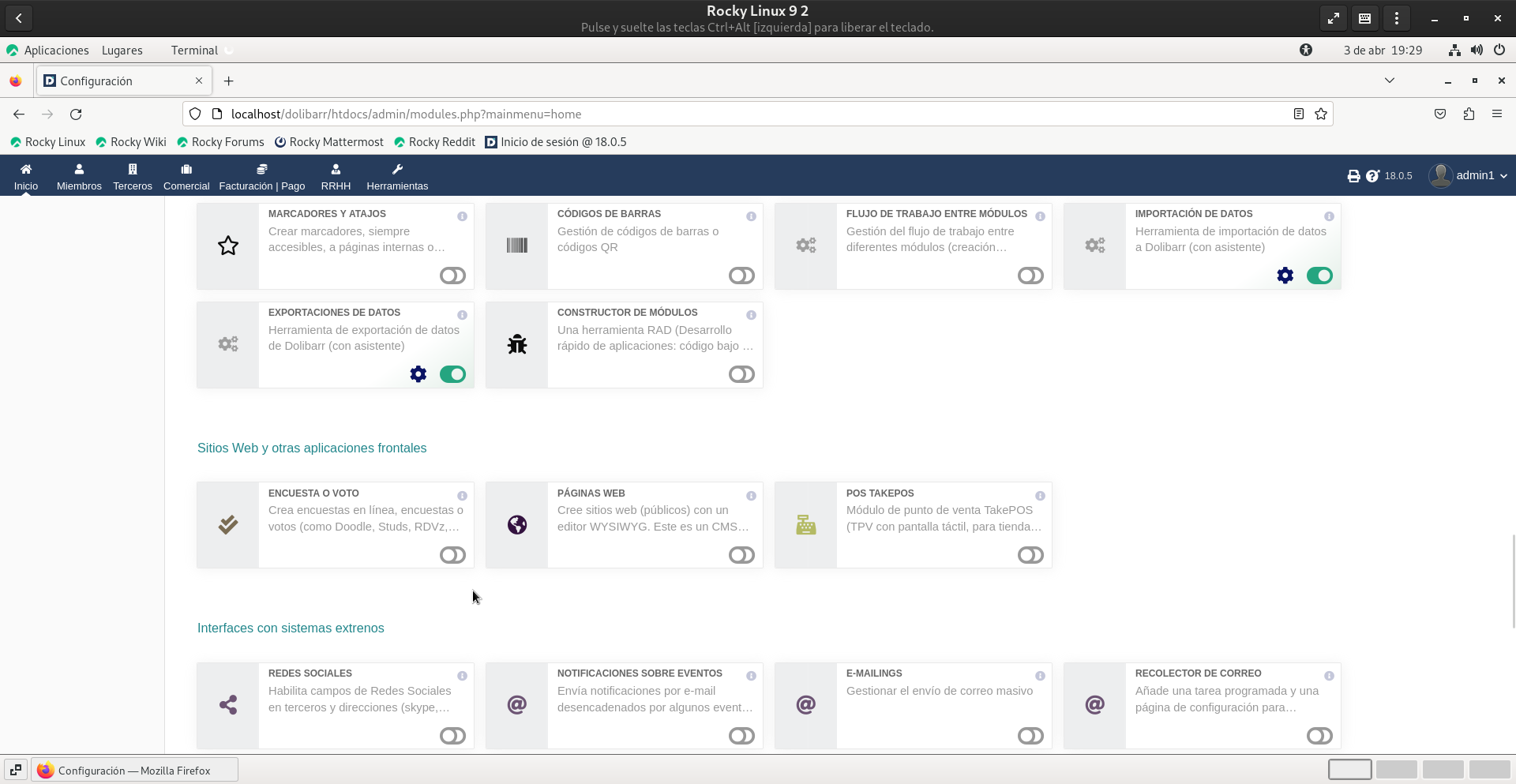Click the print icon in top bar
The width and height of the screenshot is (1516, 784).
tap(1353, 176)
